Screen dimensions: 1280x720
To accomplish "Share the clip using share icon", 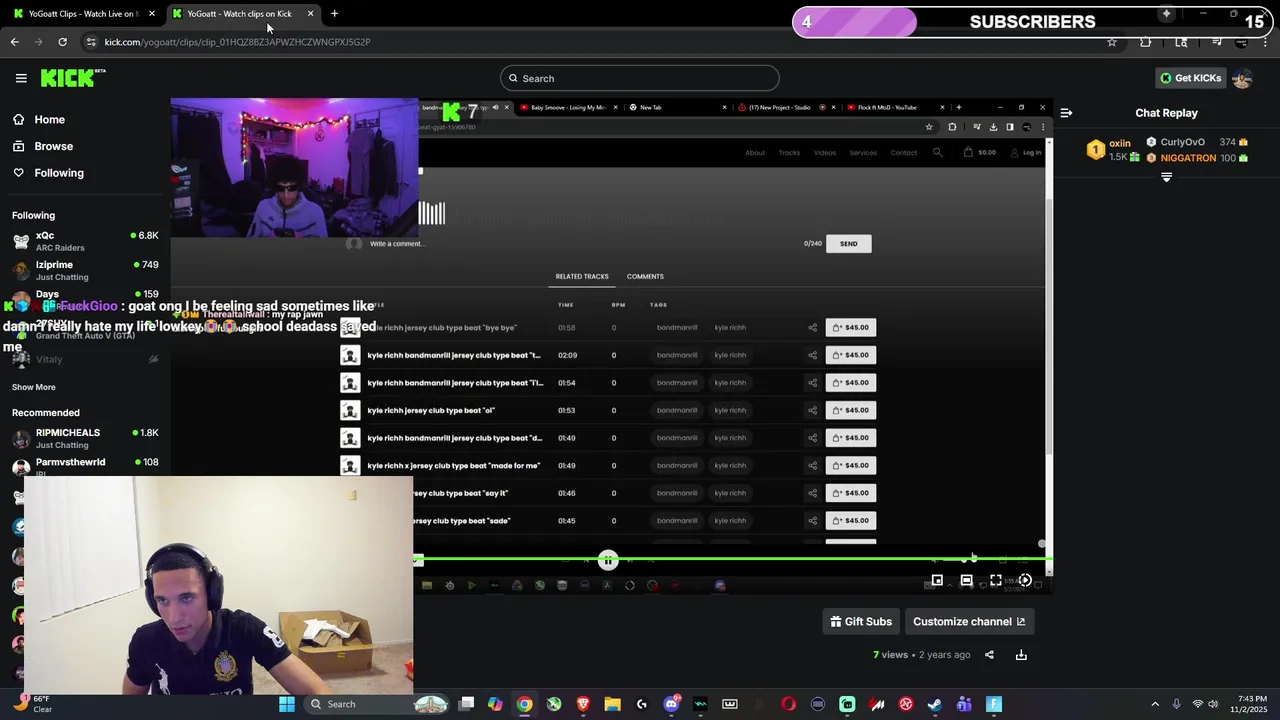I will point(989,655).
